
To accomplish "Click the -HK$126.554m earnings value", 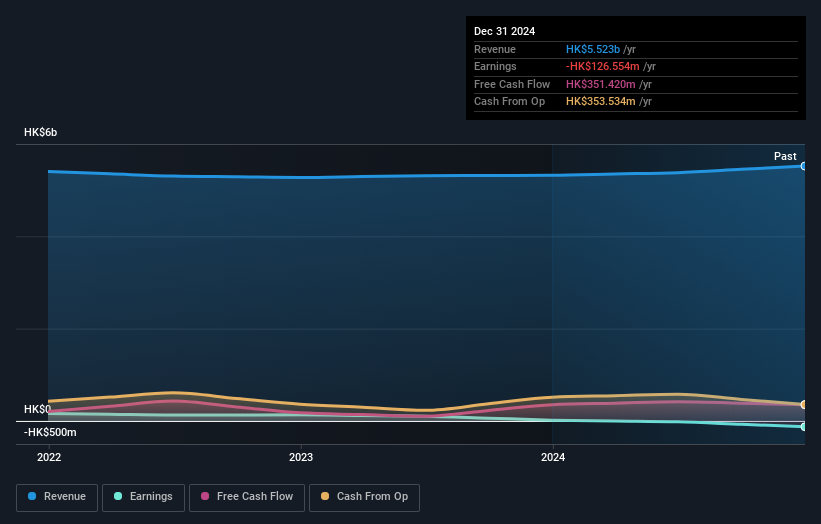I will click(x=602, y=66).
